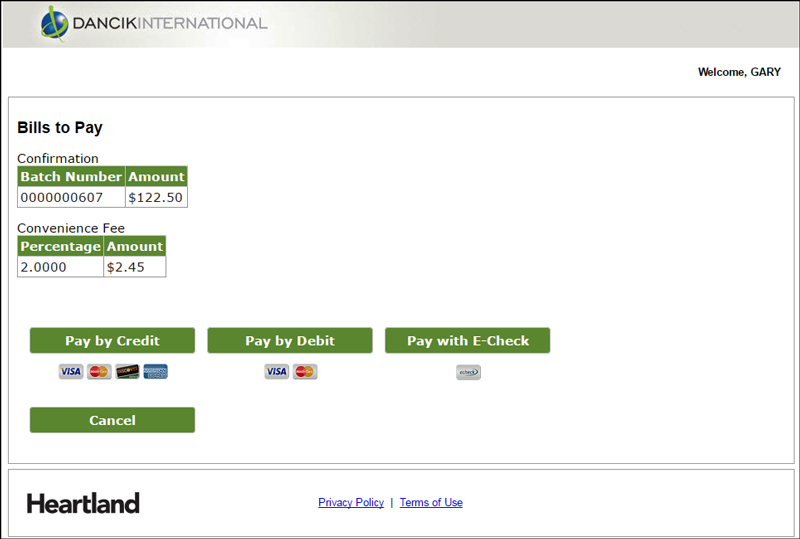Screen dimensions: 800x539
Task: Click the American Express card icon
Action: tap(156, 372)
